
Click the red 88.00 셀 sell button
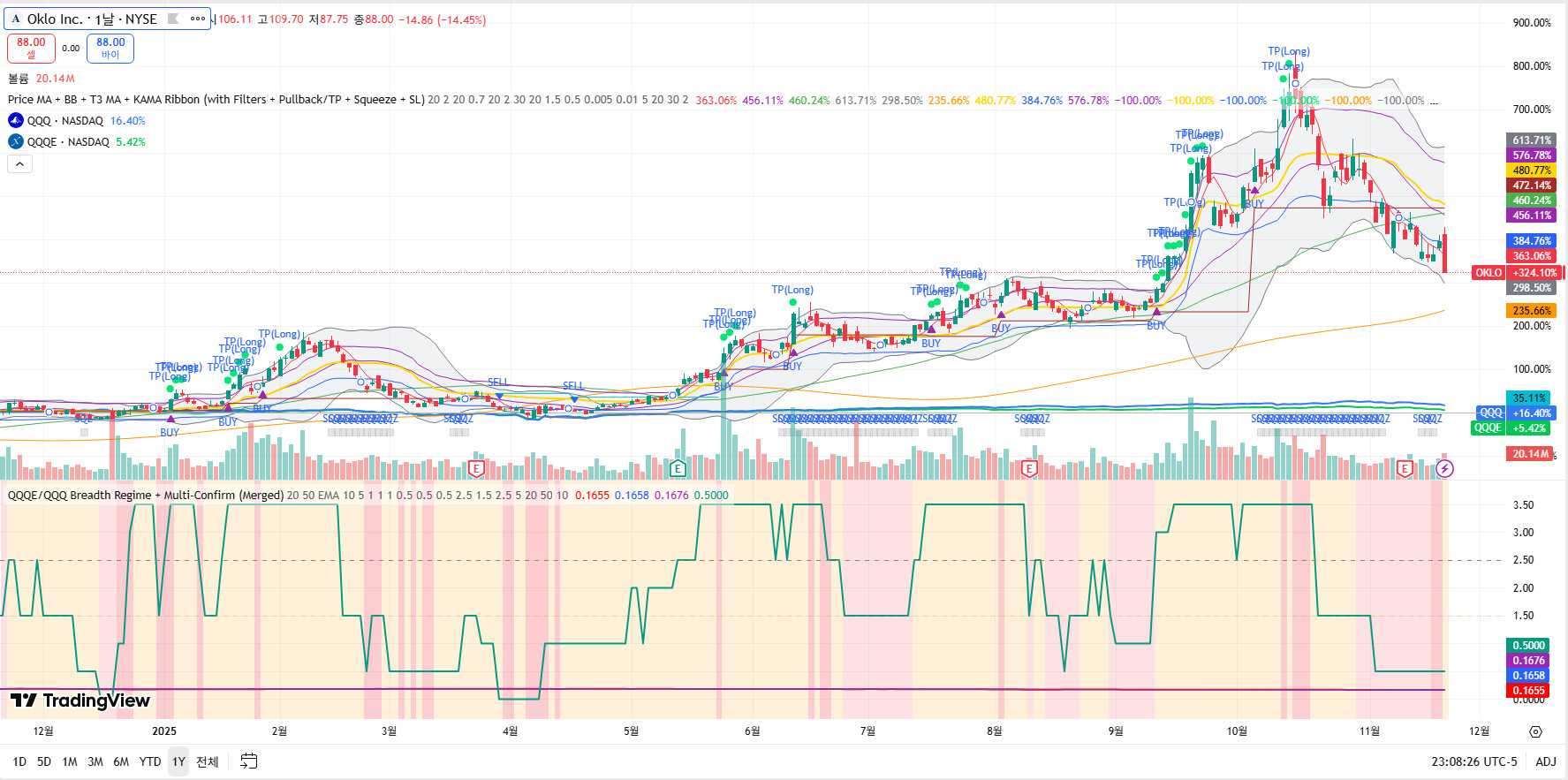point(31,48)
